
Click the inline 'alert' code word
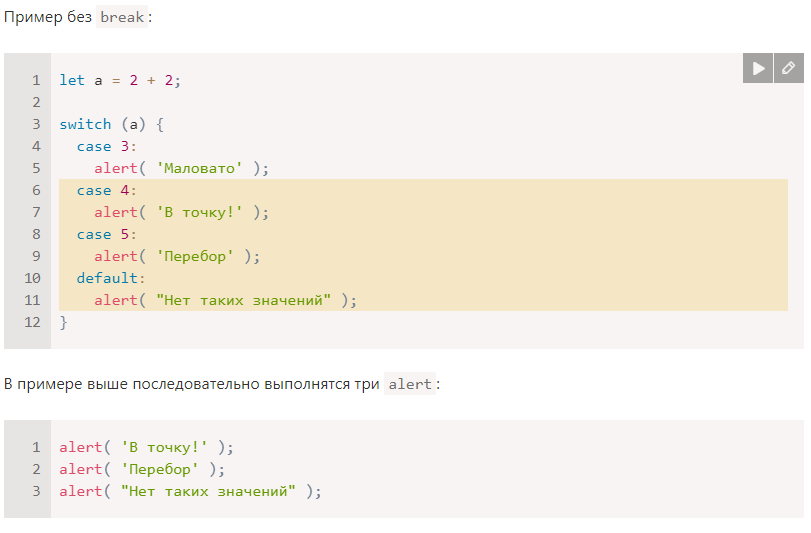(410, 384)
